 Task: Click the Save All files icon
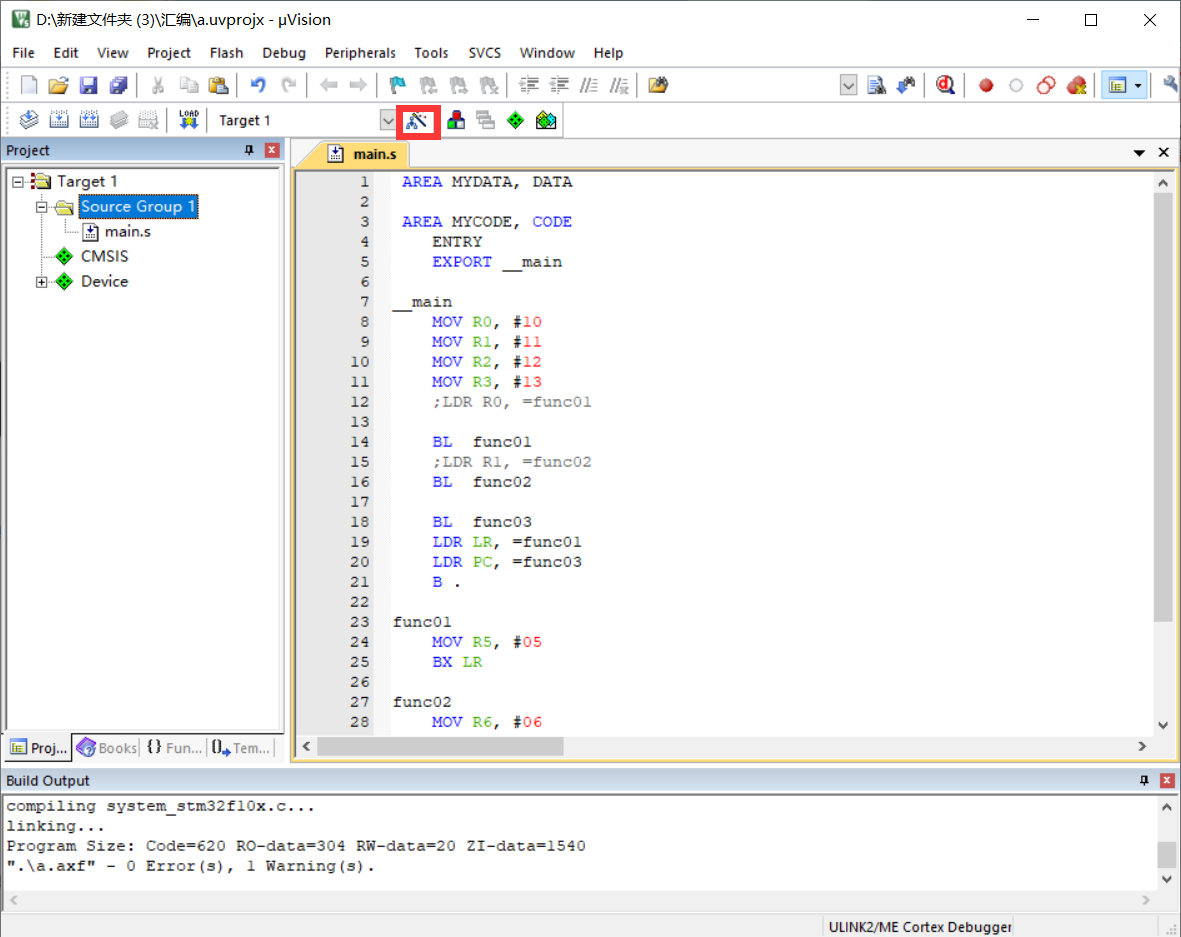pos(119,85)
